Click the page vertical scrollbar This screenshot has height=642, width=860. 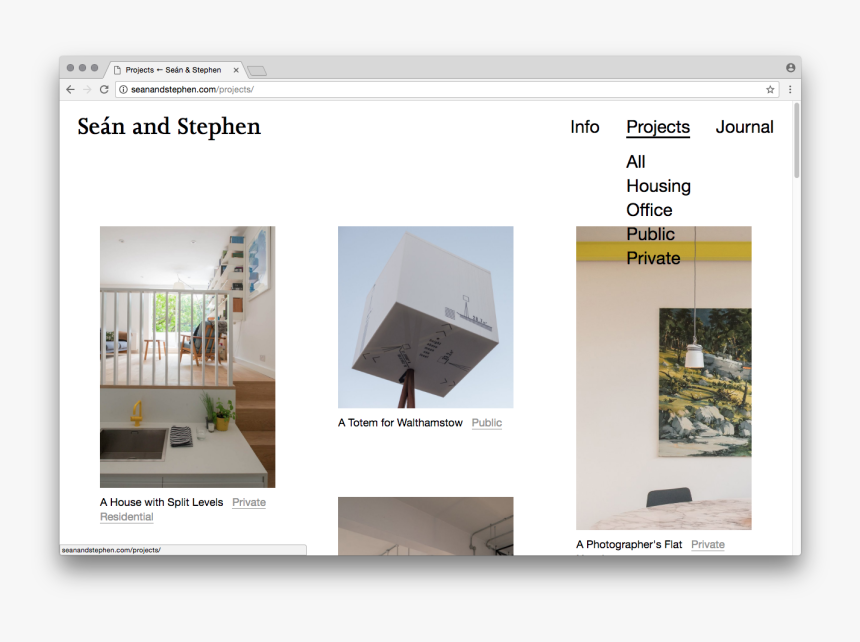click(796, 140)
